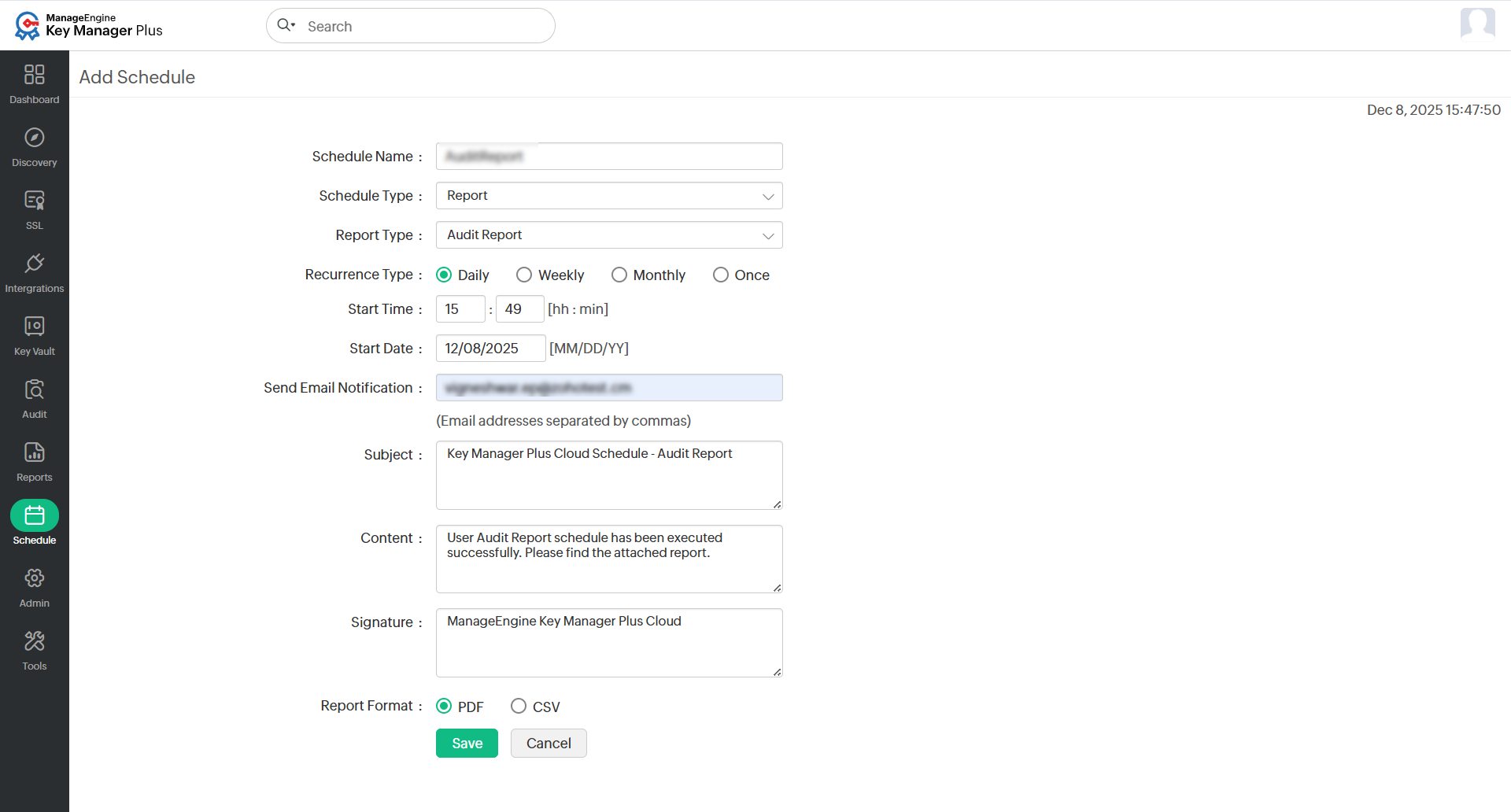Click the 'Report Format' label
Viewport: 1511px width, 812px height.
(367, 706)
